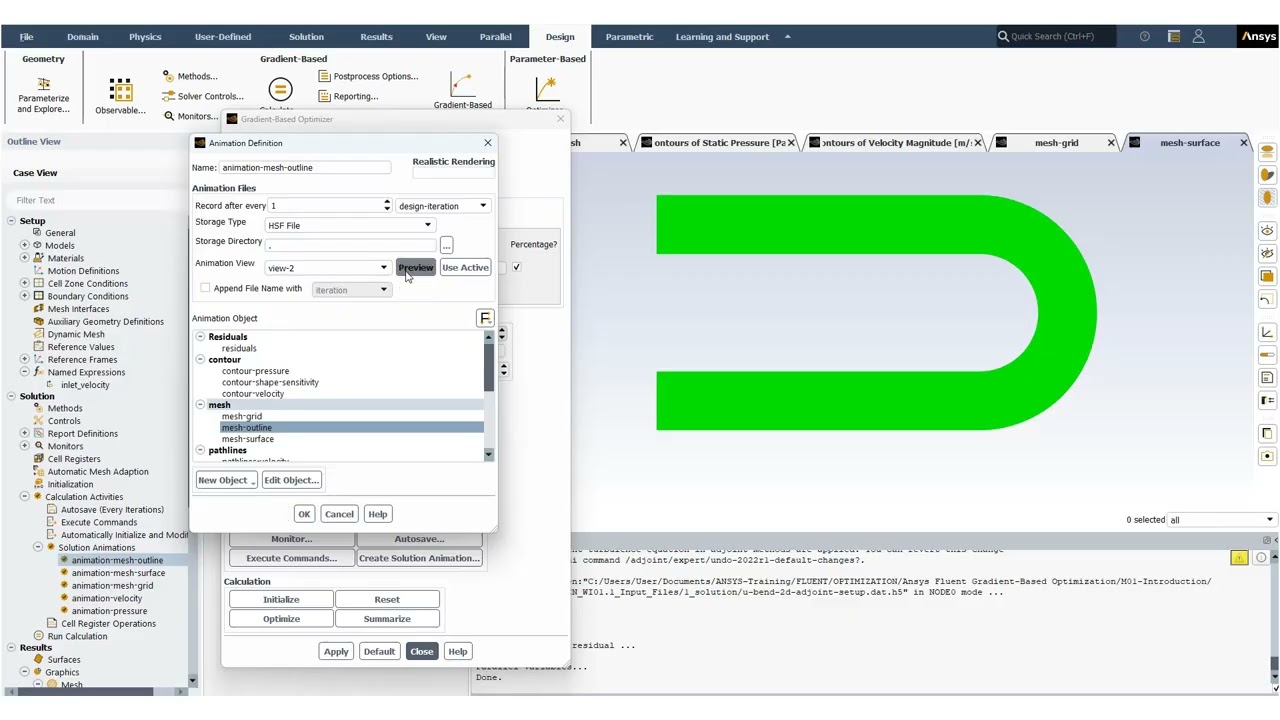Open the File menu
The width and height of the screenshot is (1280, 720).
tap(27, 37)
